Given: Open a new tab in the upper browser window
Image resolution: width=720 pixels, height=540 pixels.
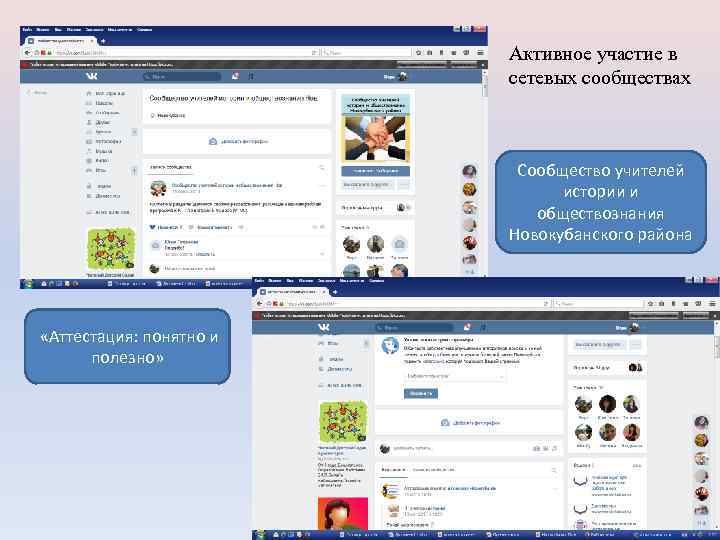Looking at the screenshot, I should pyautogui.click(x=103, y=41).
